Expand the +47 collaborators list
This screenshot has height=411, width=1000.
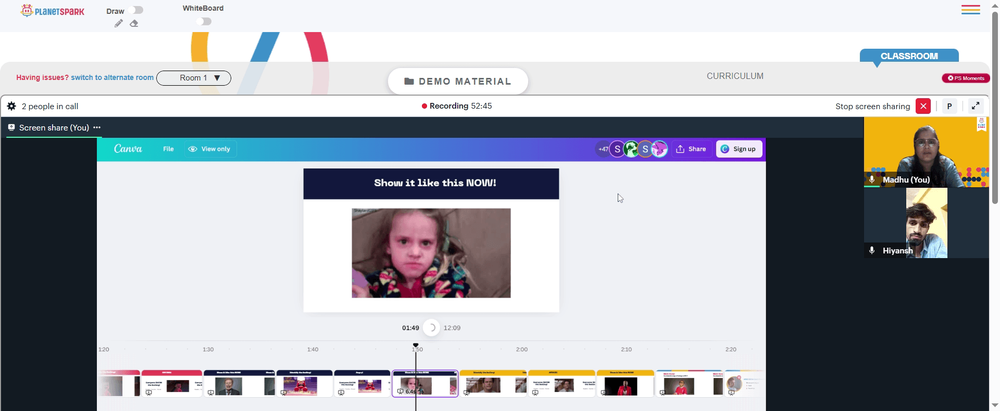click(x=603, y=149)
